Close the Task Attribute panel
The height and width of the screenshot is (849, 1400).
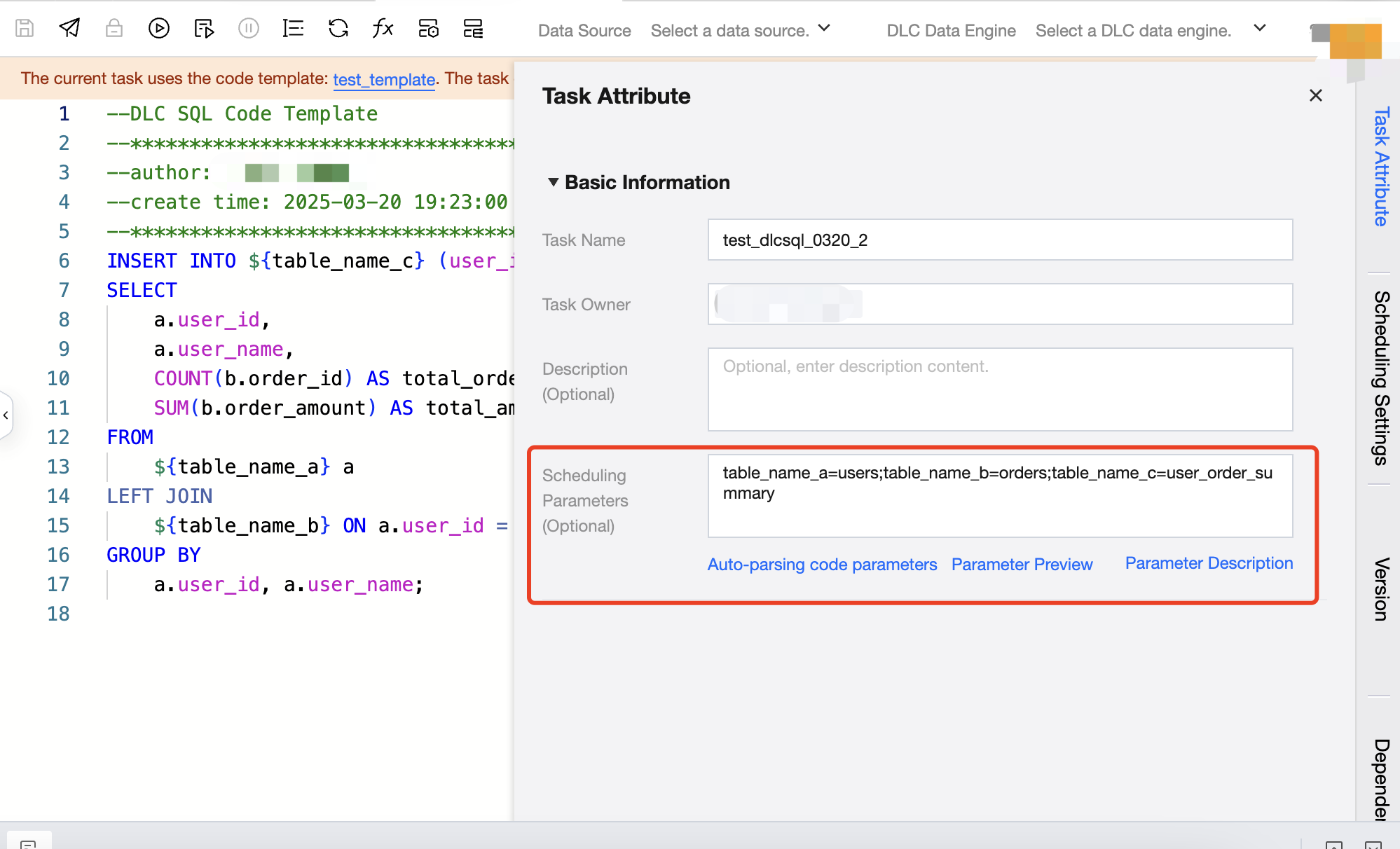tap(1315, 95)
